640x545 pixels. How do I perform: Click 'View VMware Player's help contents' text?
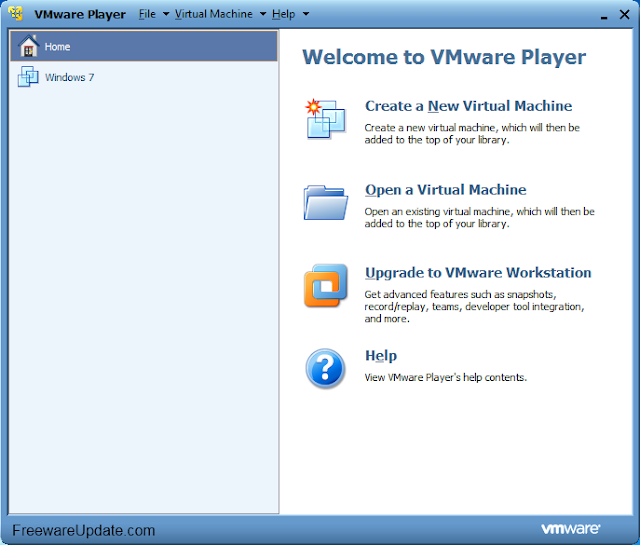[446, 377]
